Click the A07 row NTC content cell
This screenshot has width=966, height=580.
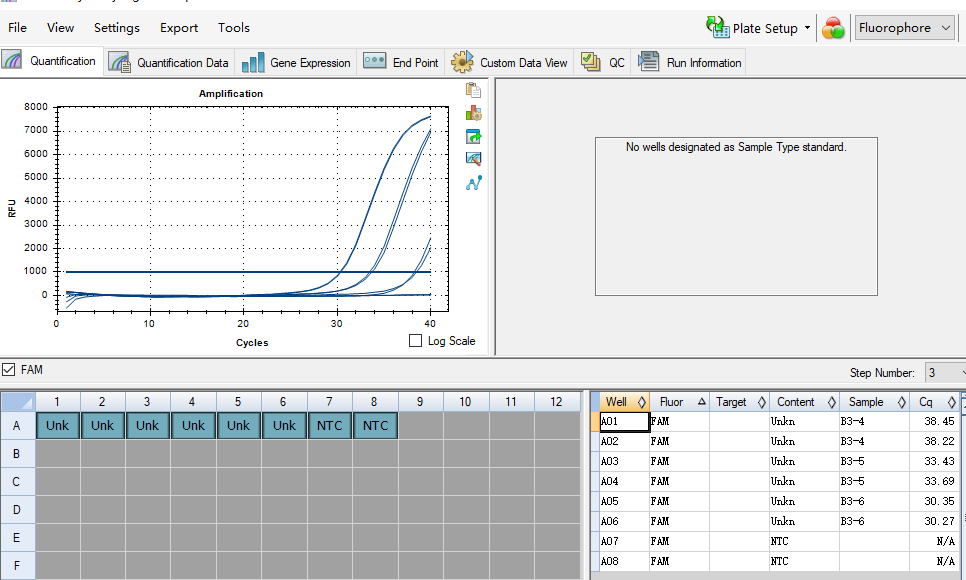pos(804,541)
